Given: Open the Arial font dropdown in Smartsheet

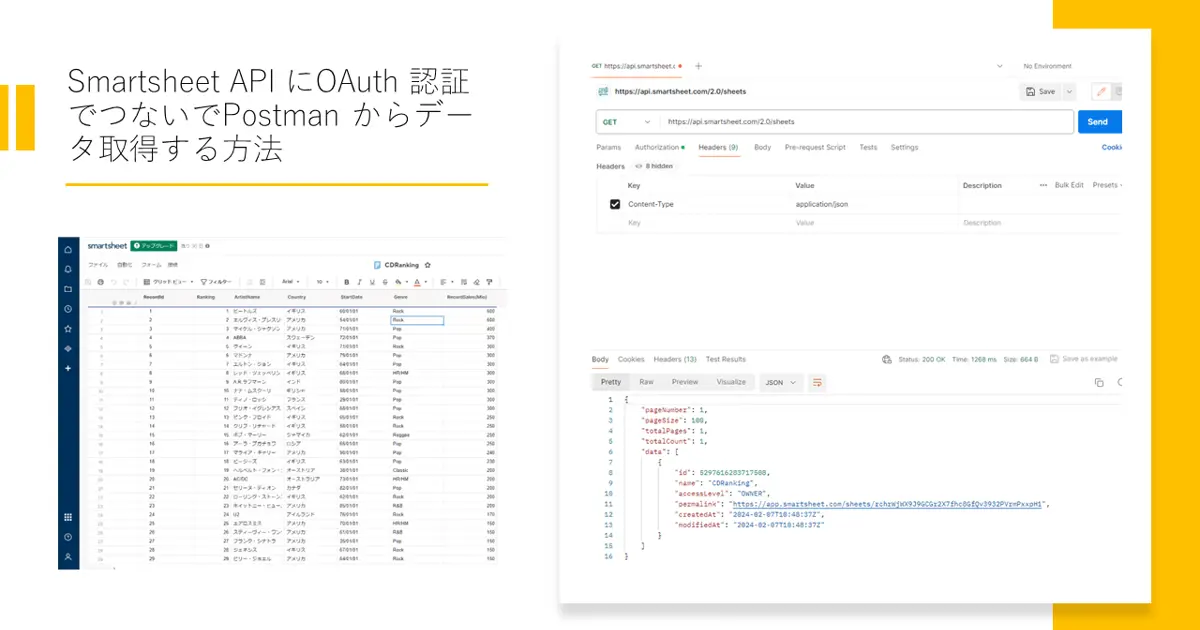Looking at the screenshot, I should click(x=290, y=282).
